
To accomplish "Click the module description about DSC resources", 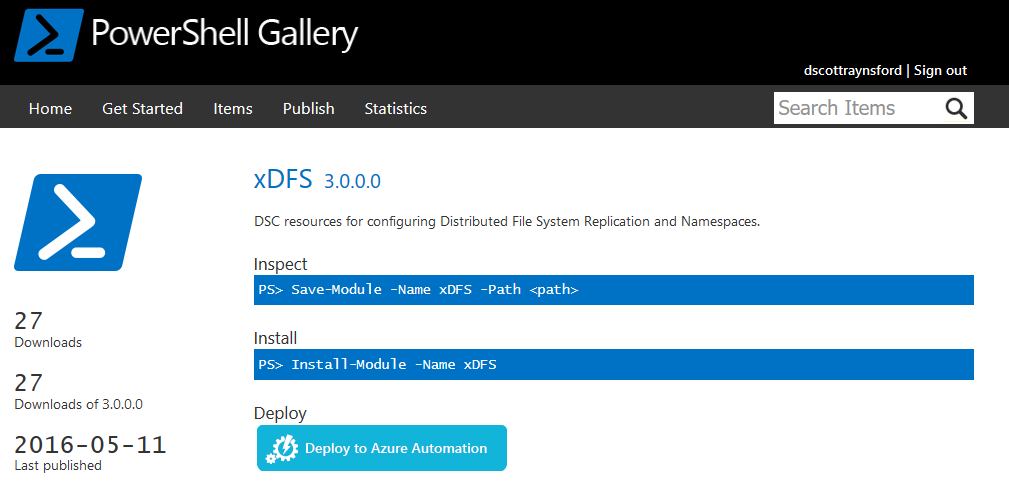I will click(x=508, y=222).
